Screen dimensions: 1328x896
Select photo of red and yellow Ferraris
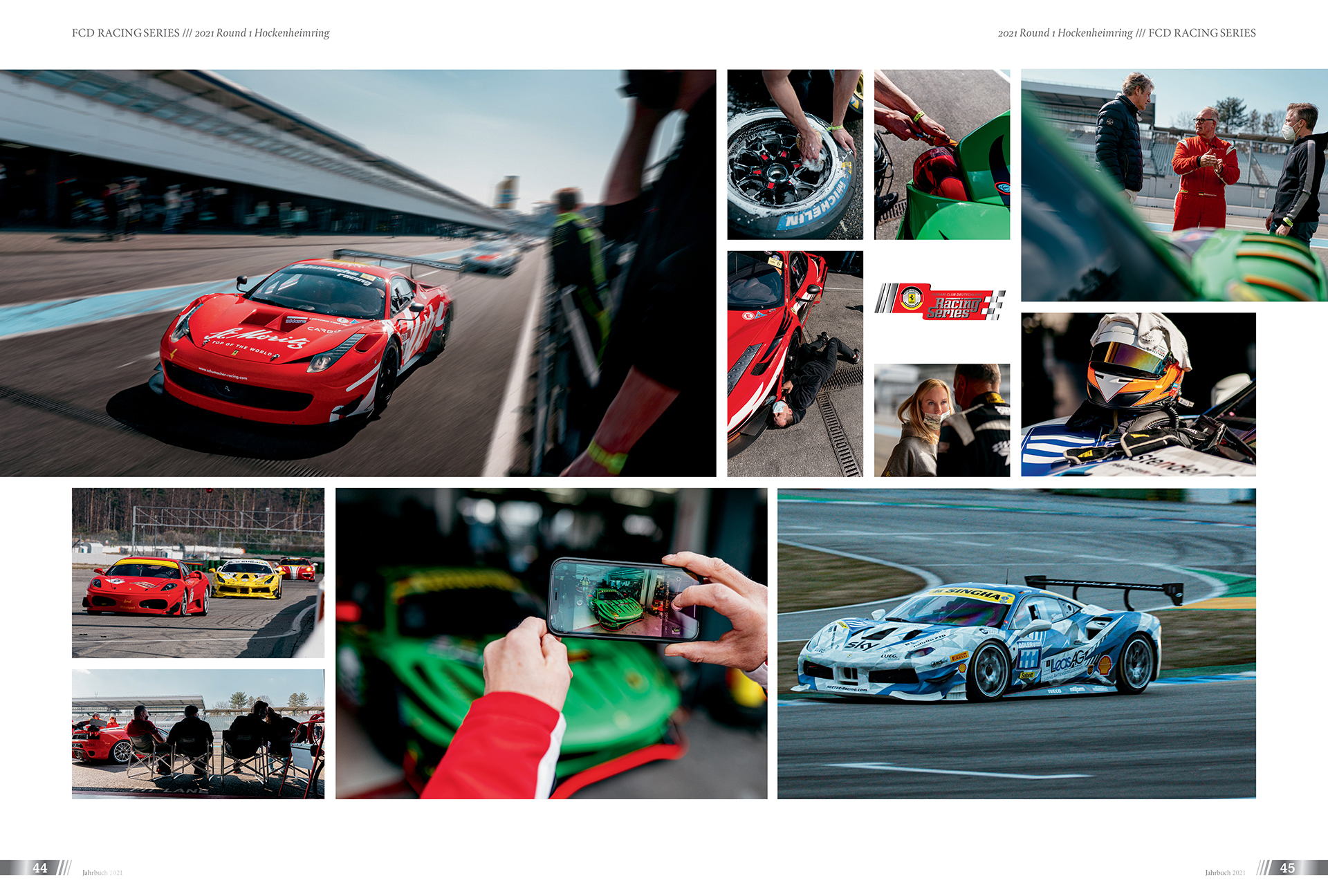[x=198, y=572]
